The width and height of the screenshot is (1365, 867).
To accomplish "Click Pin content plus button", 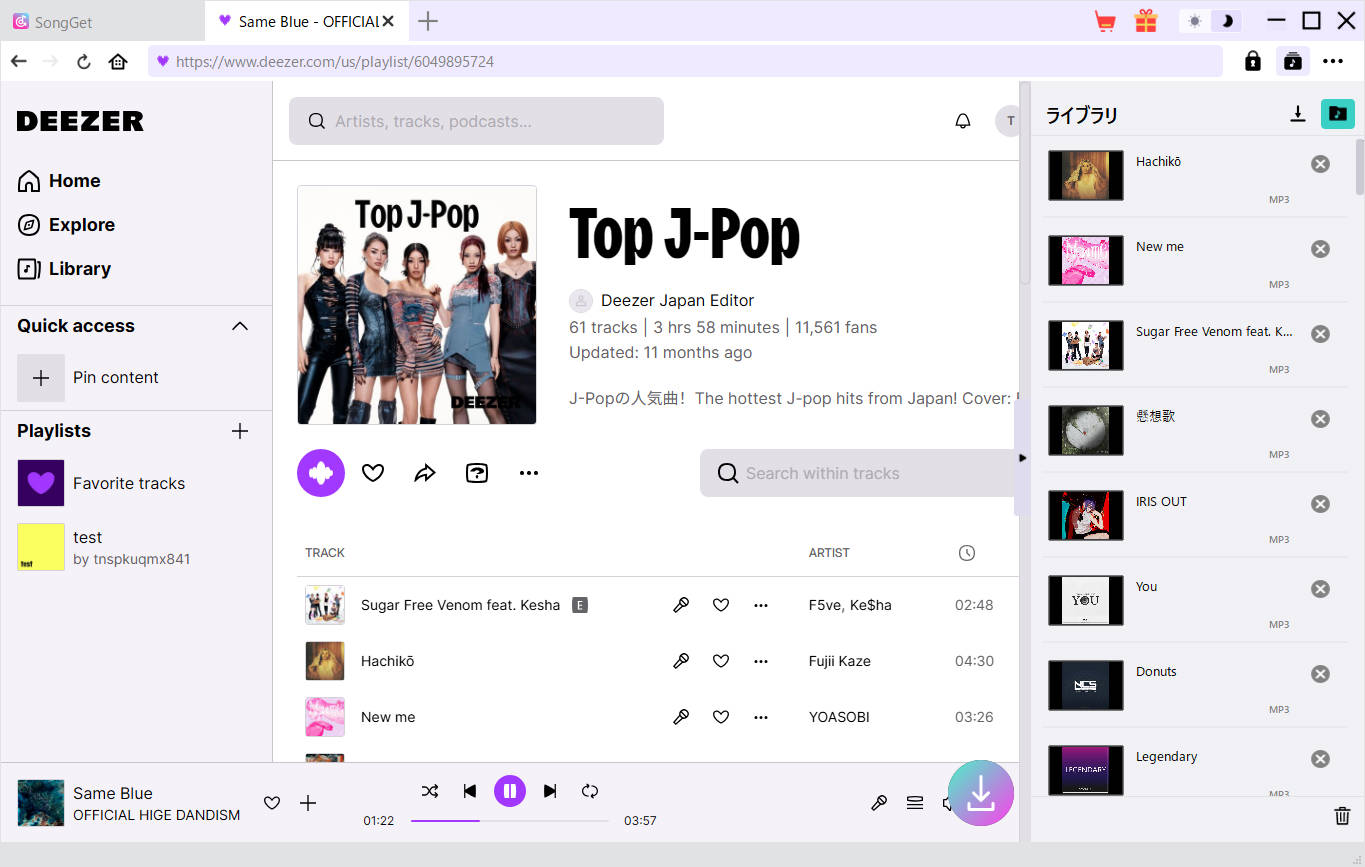I will pyautogui.click(x=41, y=378).
